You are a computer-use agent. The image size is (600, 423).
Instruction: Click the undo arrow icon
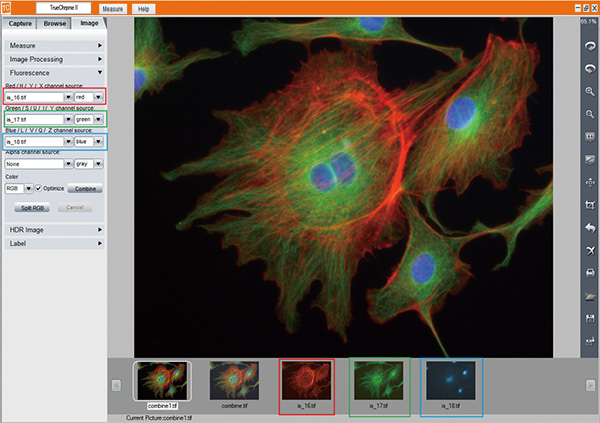588,227
